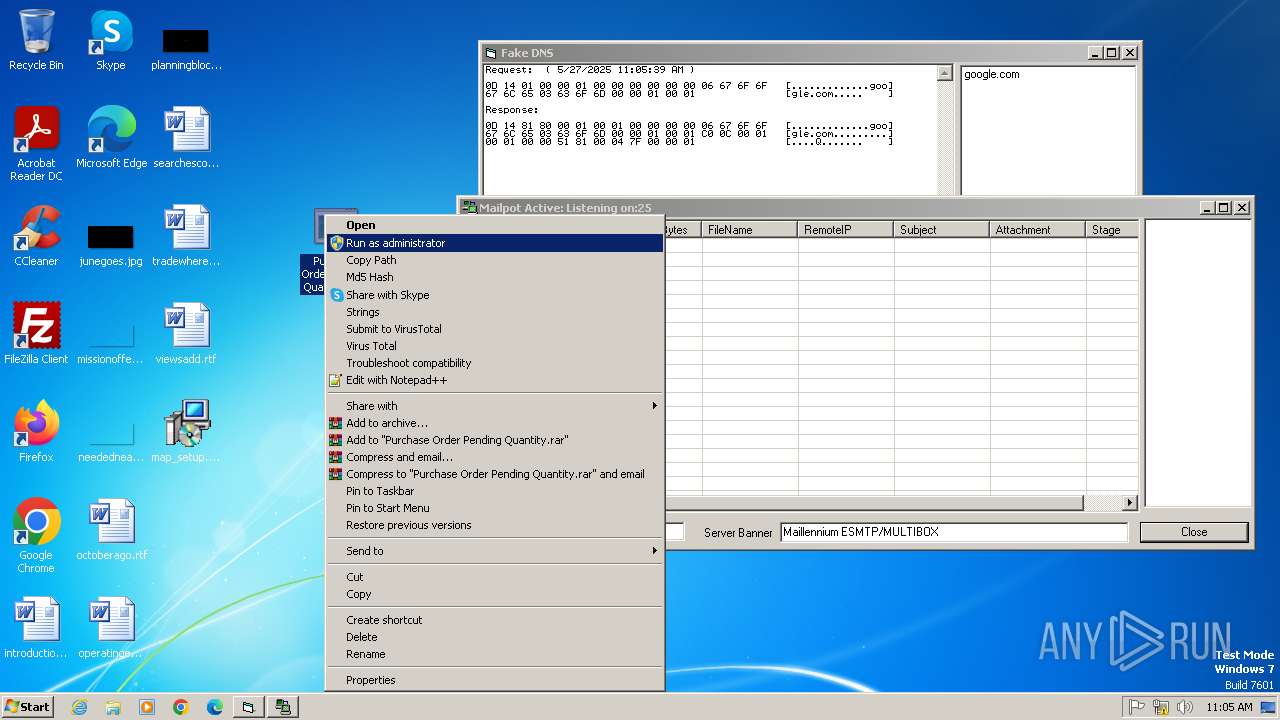The width and height of the screenshot is (1280, 720).
Task: Choose Copy in context menu
Action: (494, 594)
